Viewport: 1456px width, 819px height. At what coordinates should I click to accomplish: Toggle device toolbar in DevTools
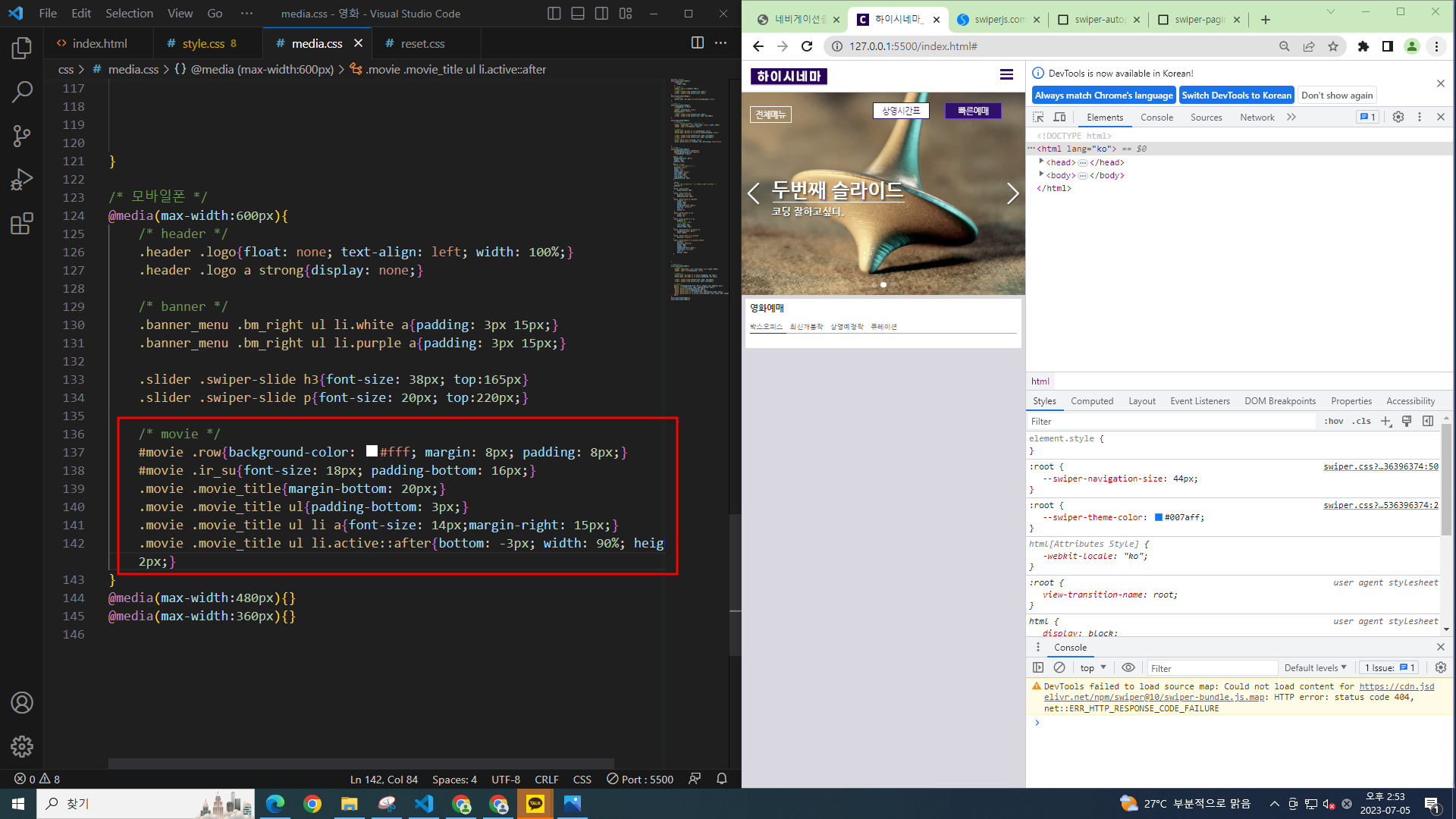1059,117
